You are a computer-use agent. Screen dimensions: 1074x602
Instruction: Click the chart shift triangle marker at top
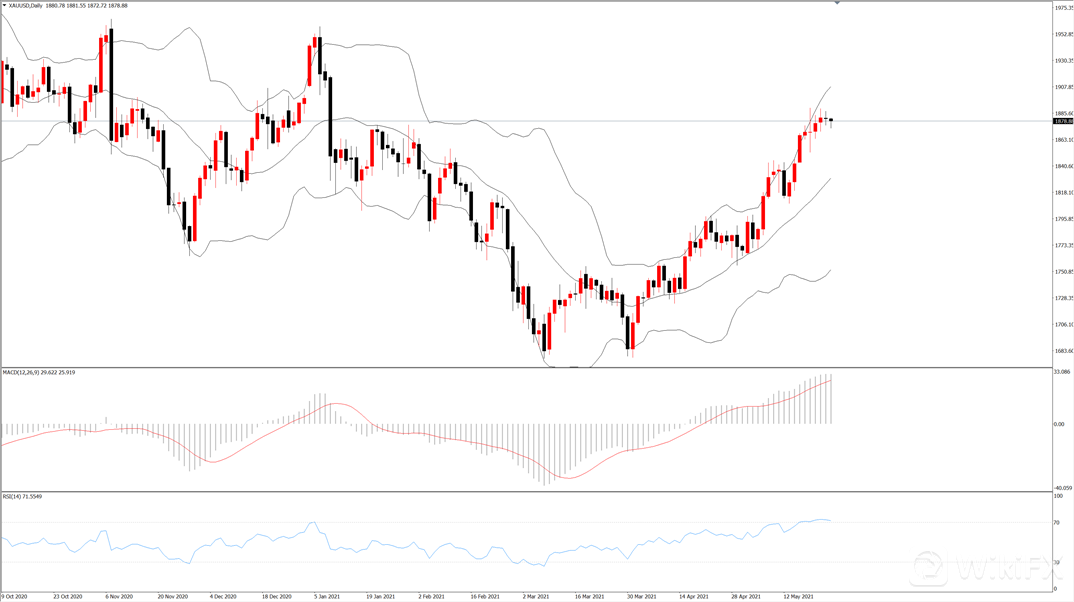(837, 4)
